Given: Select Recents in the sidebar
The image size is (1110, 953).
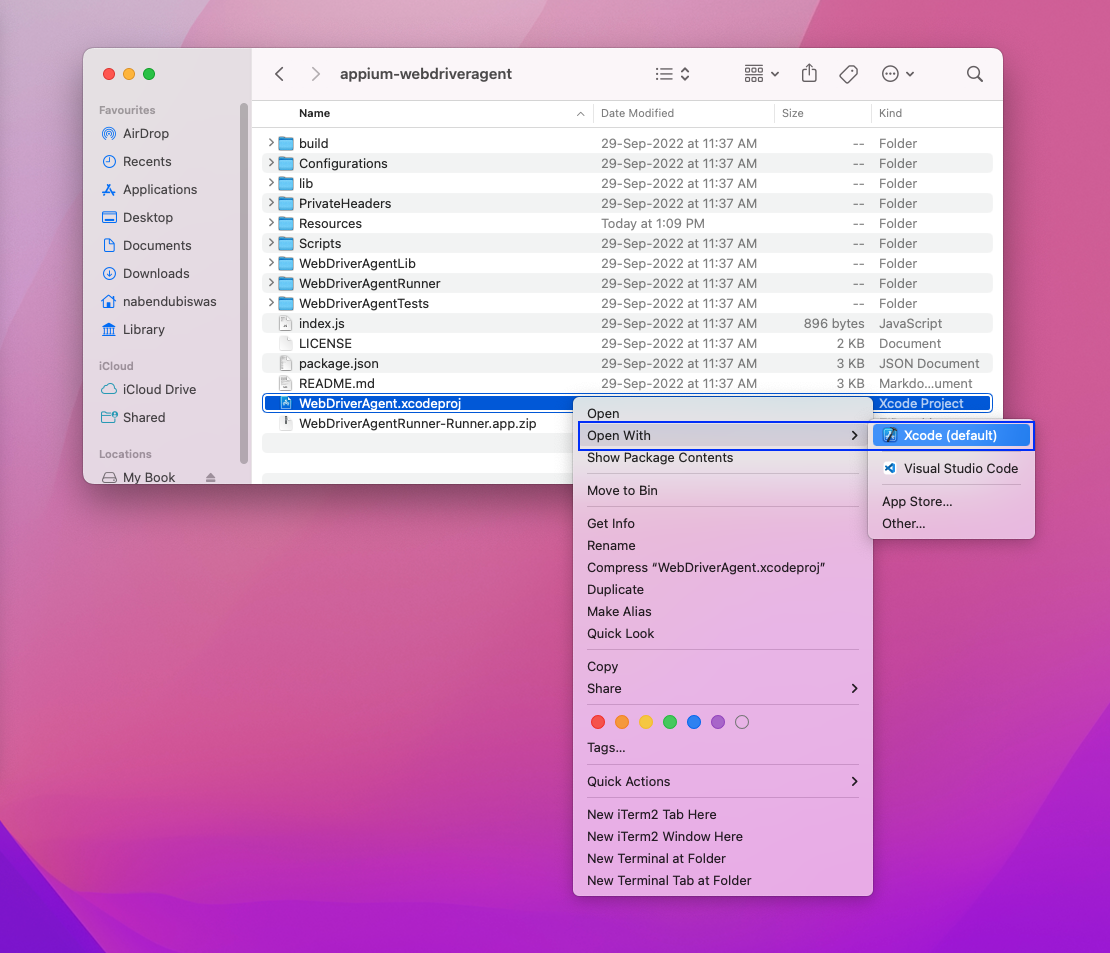Looking at the screenshot, I should click(x=147, y=161).
